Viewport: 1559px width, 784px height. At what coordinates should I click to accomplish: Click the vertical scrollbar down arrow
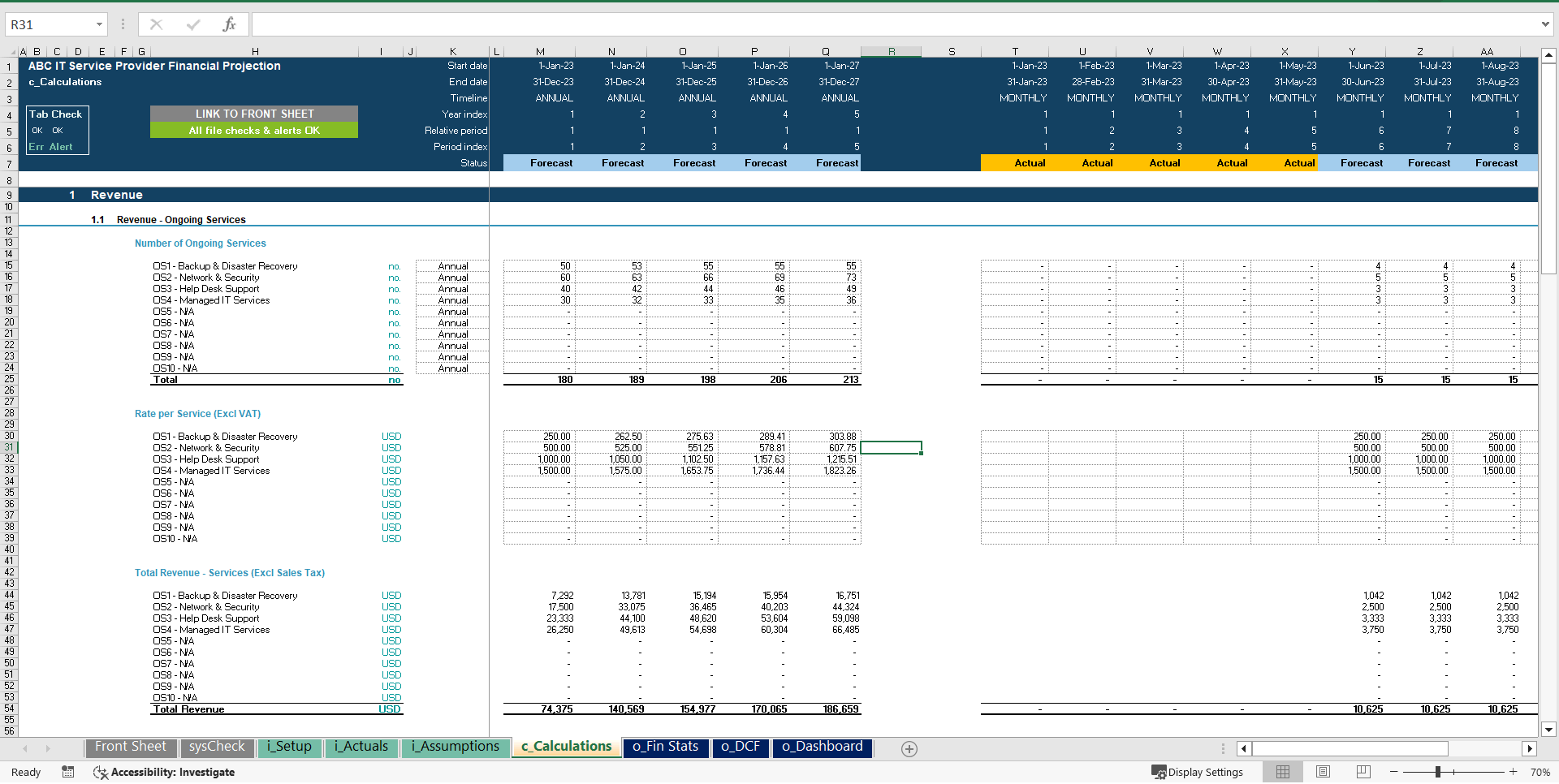(x=1548, y=730)
